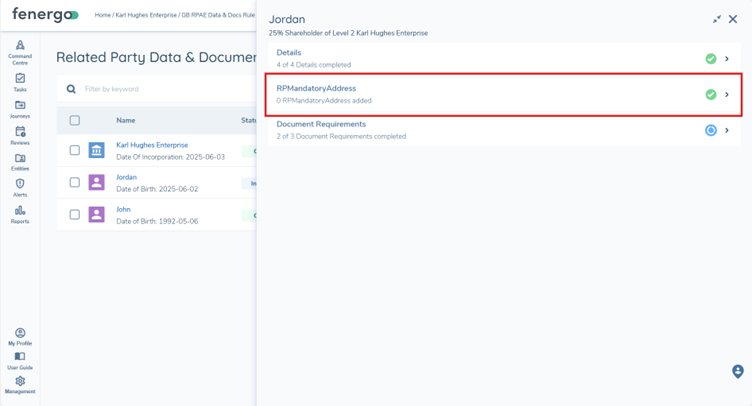The image size is (752, 406).
Task: Open John related party link
Action: 123,210
